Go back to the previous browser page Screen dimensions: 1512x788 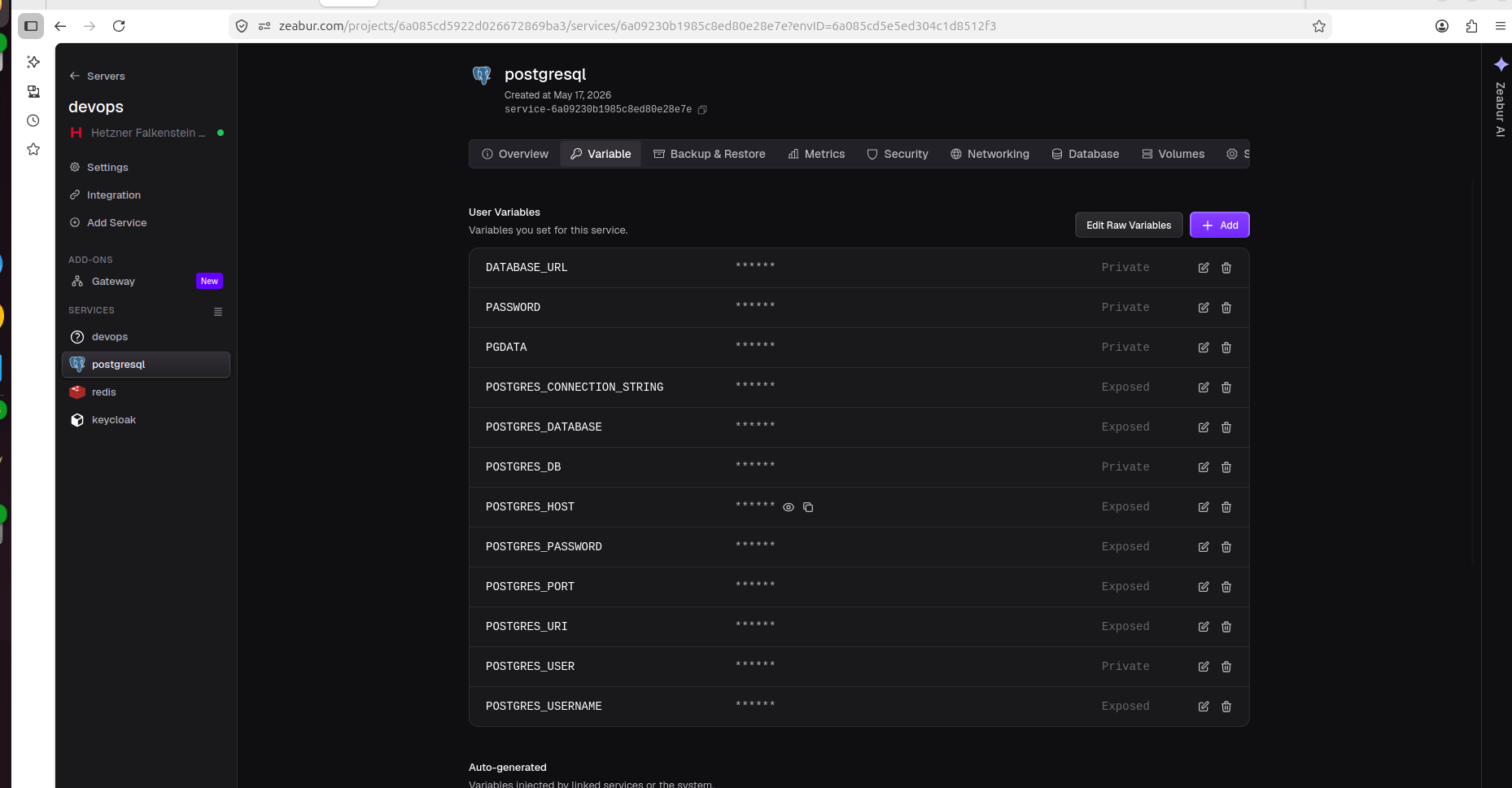[60, 26]
